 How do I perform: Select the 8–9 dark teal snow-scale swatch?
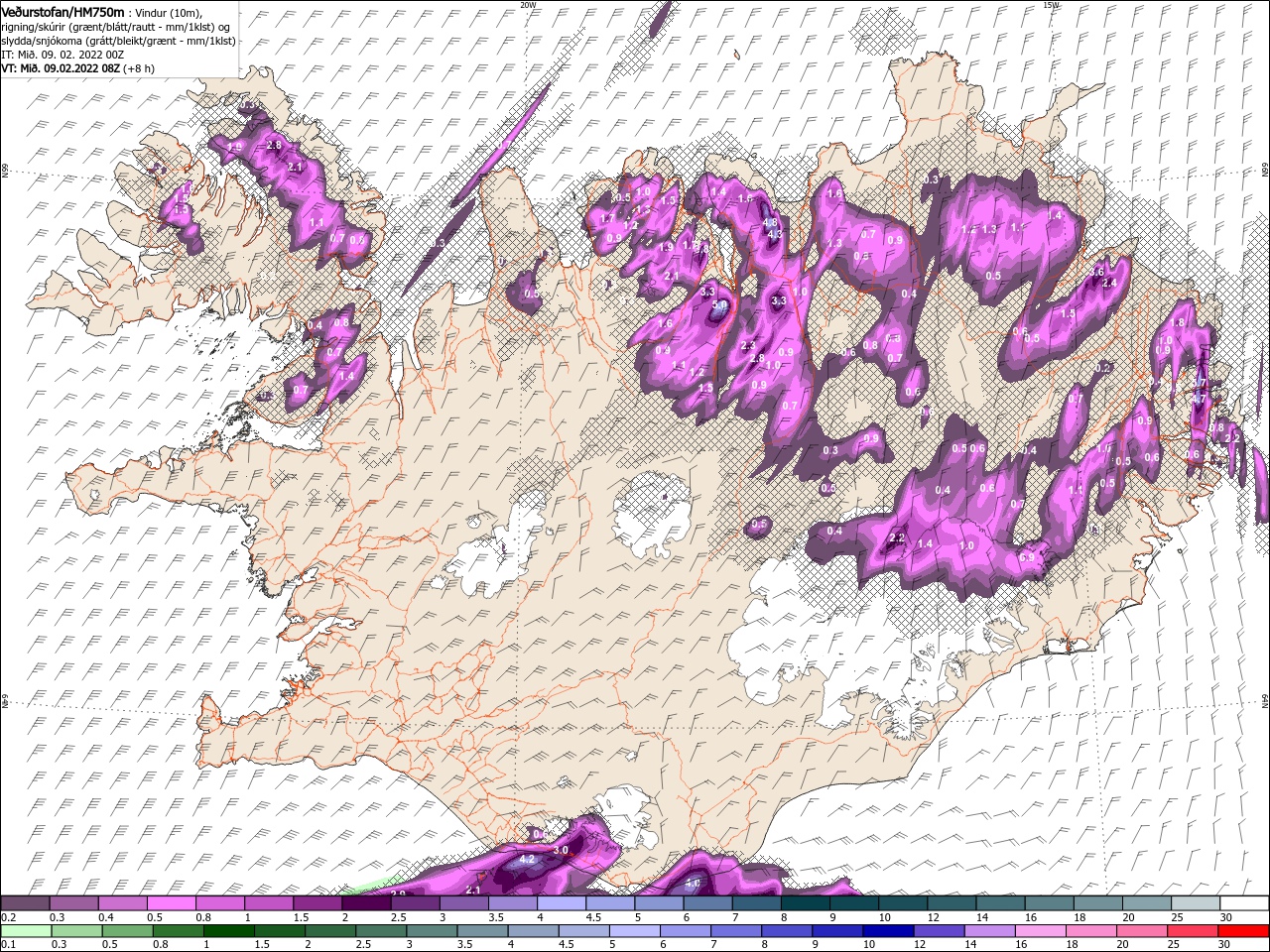pyautogui.click(x=805, y=902)
